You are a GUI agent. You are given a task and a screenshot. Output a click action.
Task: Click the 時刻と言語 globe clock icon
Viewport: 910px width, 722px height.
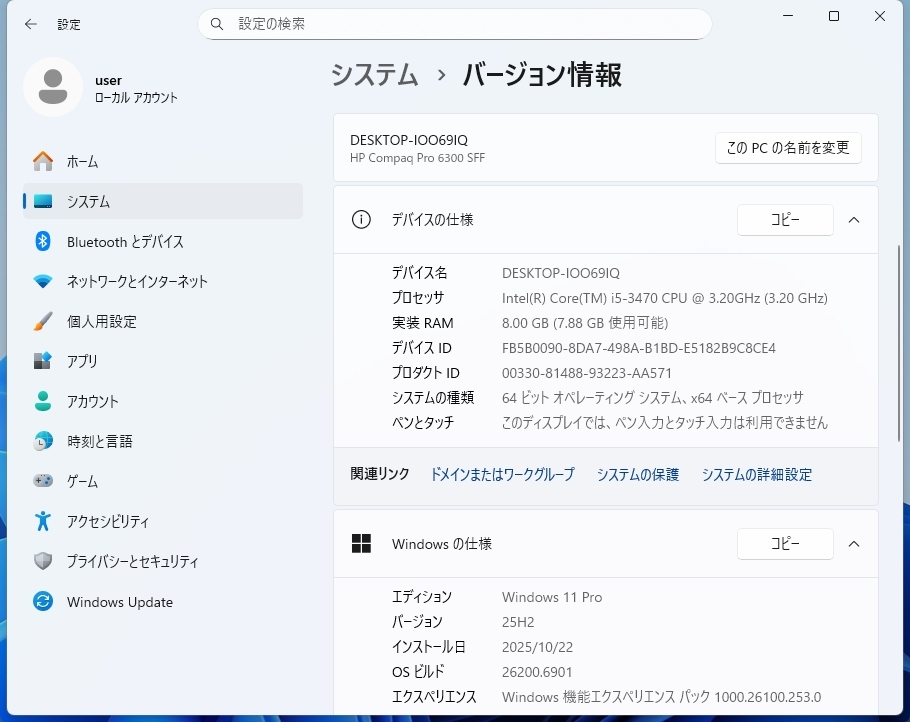[x=43, y=441]
